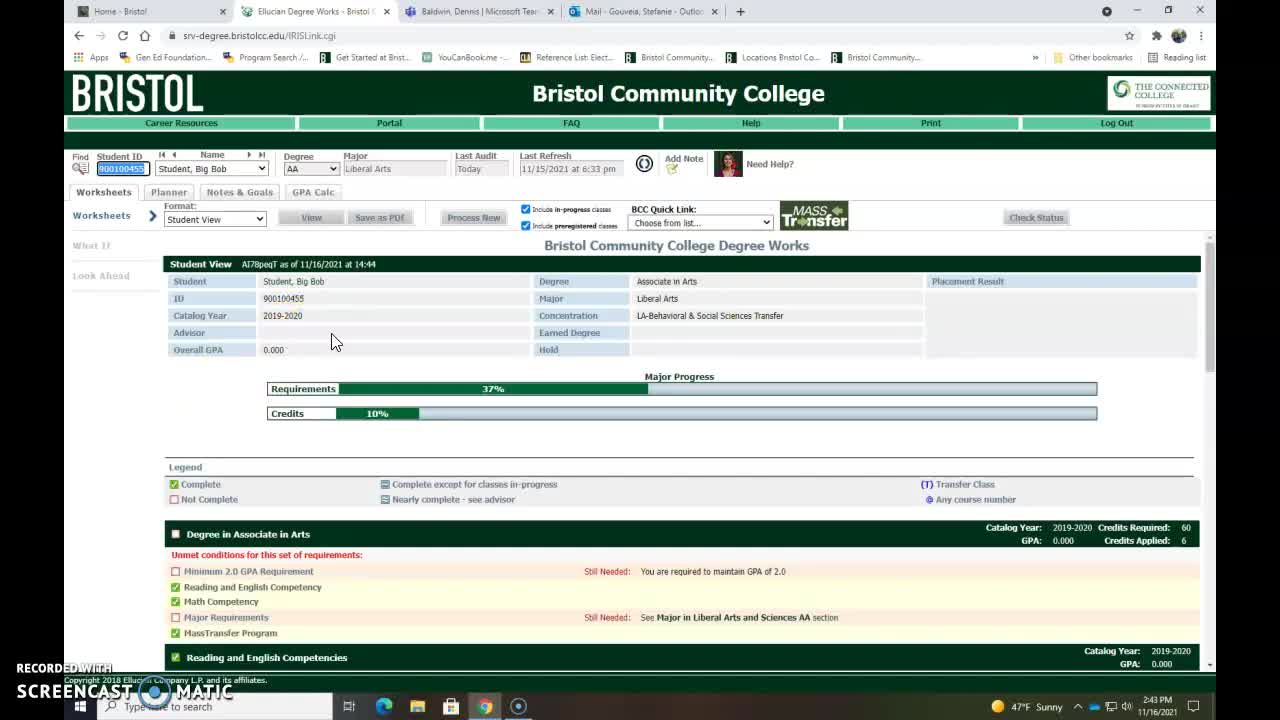Click the Need Help advisor photo
This screenshot has width=1280, height=720.
click(x=728, y=164)
